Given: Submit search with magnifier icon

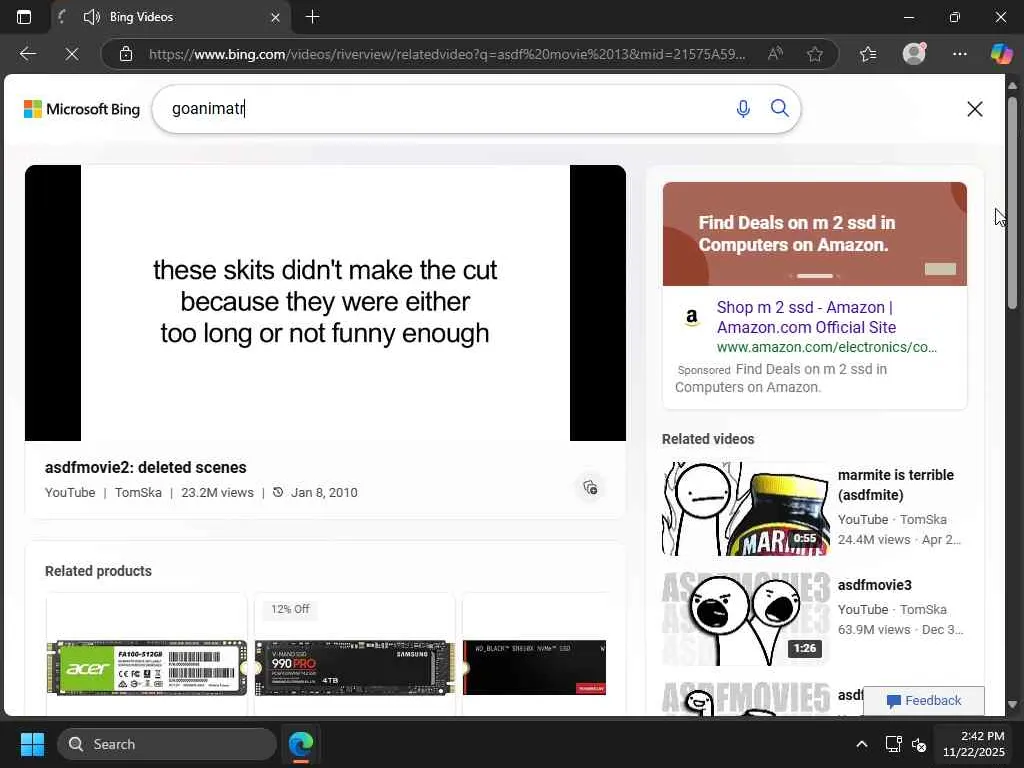Looking at the screenshot, I should pyautogui.click(x=780, y=108).
